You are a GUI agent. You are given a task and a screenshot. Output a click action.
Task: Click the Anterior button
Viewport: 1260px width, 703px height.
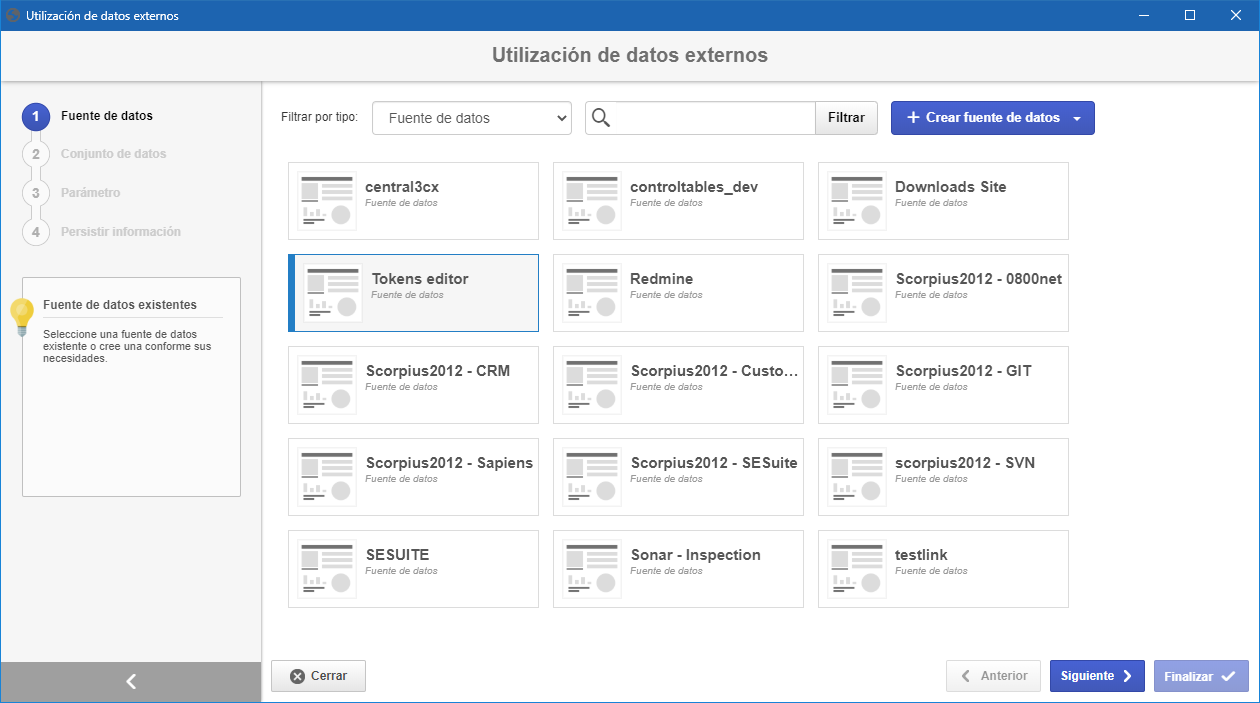993,676
